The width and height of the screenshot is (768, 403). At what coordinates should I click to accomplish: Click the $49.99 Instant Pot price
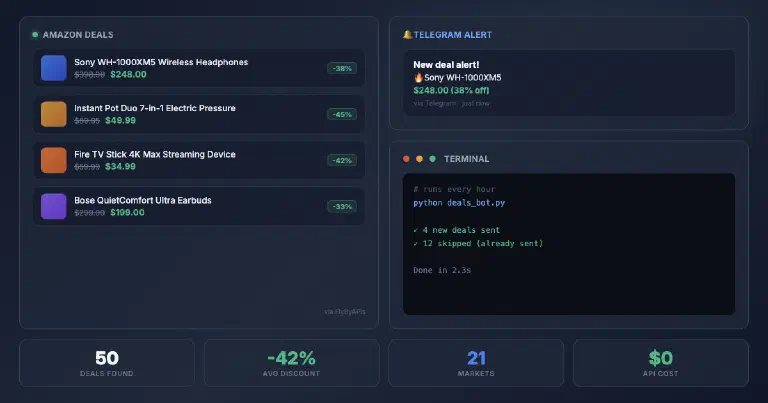[x=120, y=120]
